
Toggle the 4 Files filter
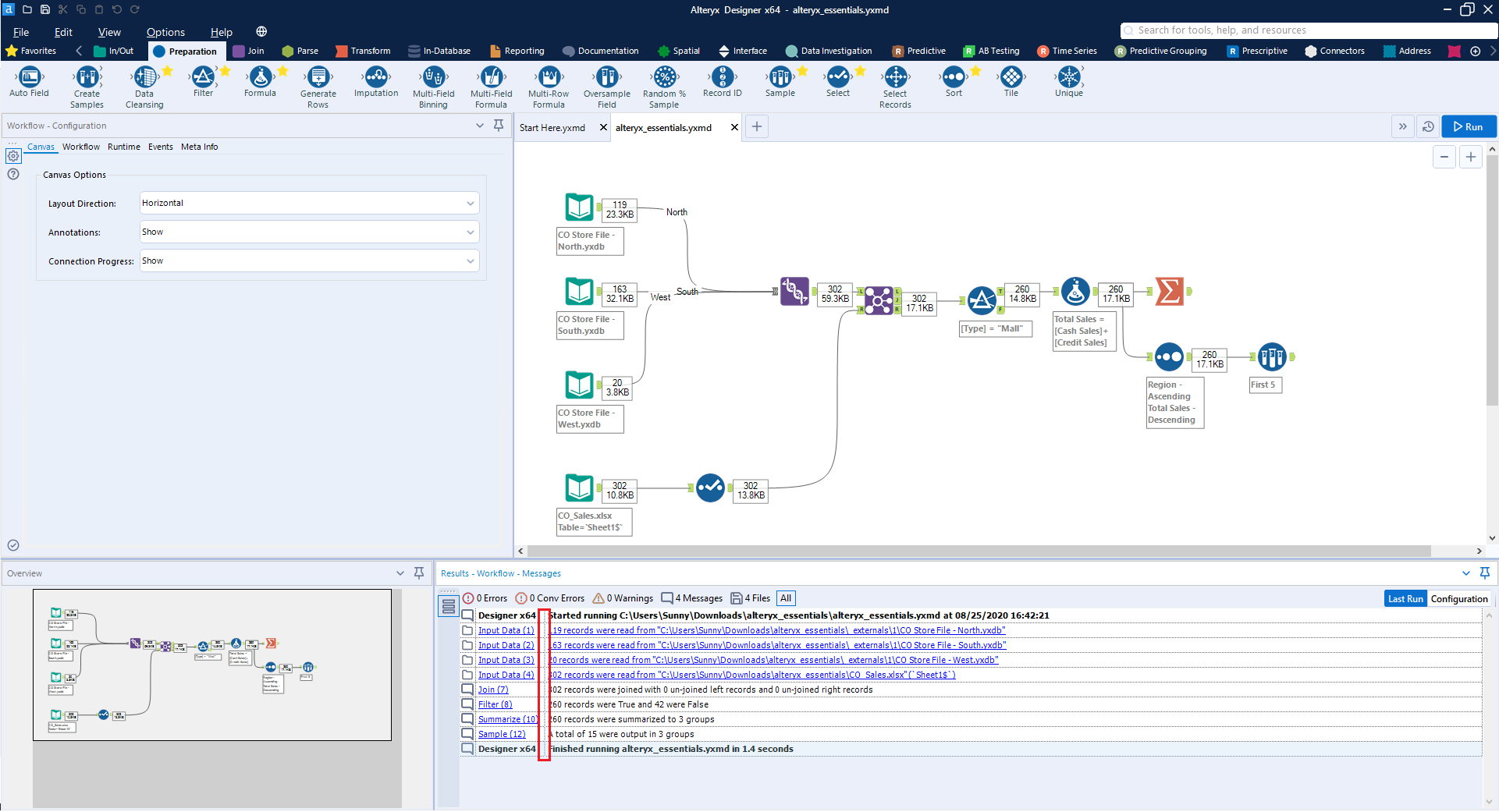(750, 598)
